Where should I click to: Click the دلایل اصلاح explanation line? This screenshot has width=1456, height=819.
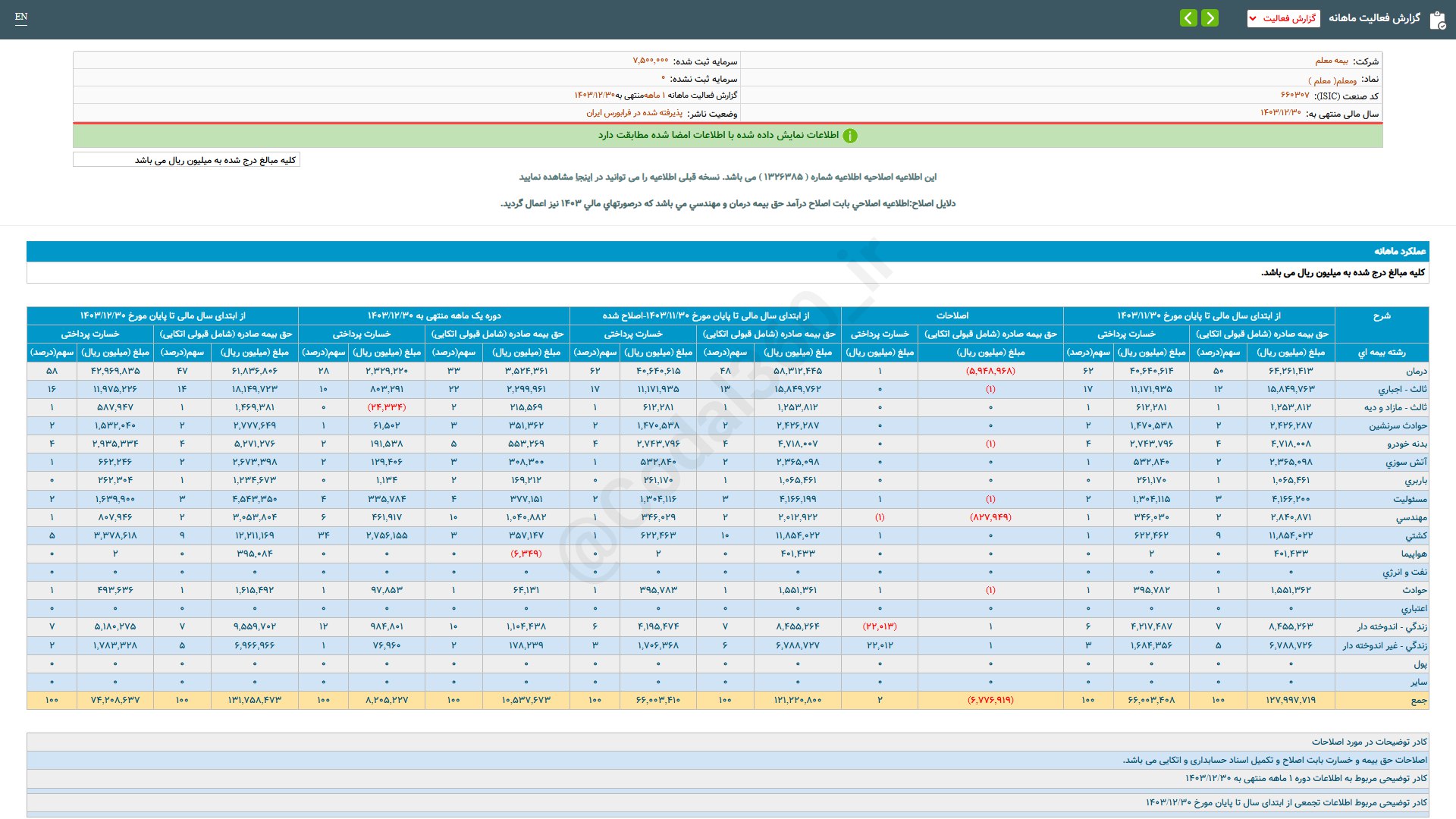(x=728, y=203)
